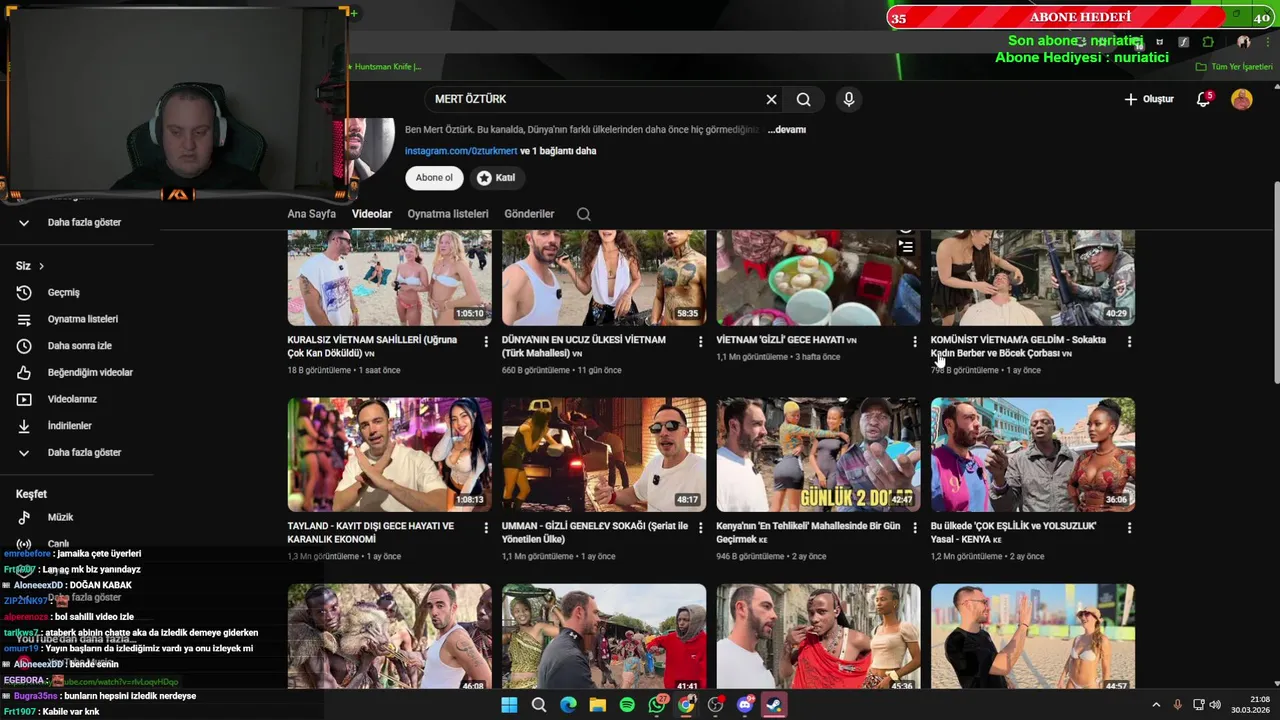Open File Explorer from the taskbar
This screenshot has width=1280, height=720.
[x=598, y=705]
